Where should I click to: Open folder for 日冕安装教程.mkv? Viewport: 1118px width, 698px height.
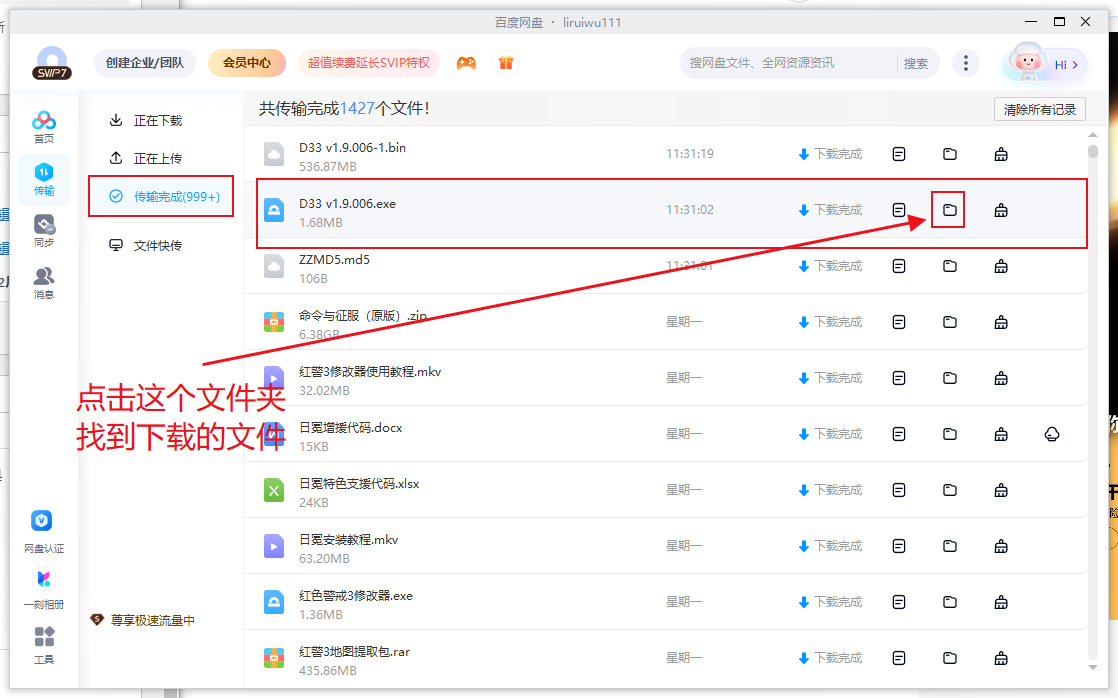[949, 546]
